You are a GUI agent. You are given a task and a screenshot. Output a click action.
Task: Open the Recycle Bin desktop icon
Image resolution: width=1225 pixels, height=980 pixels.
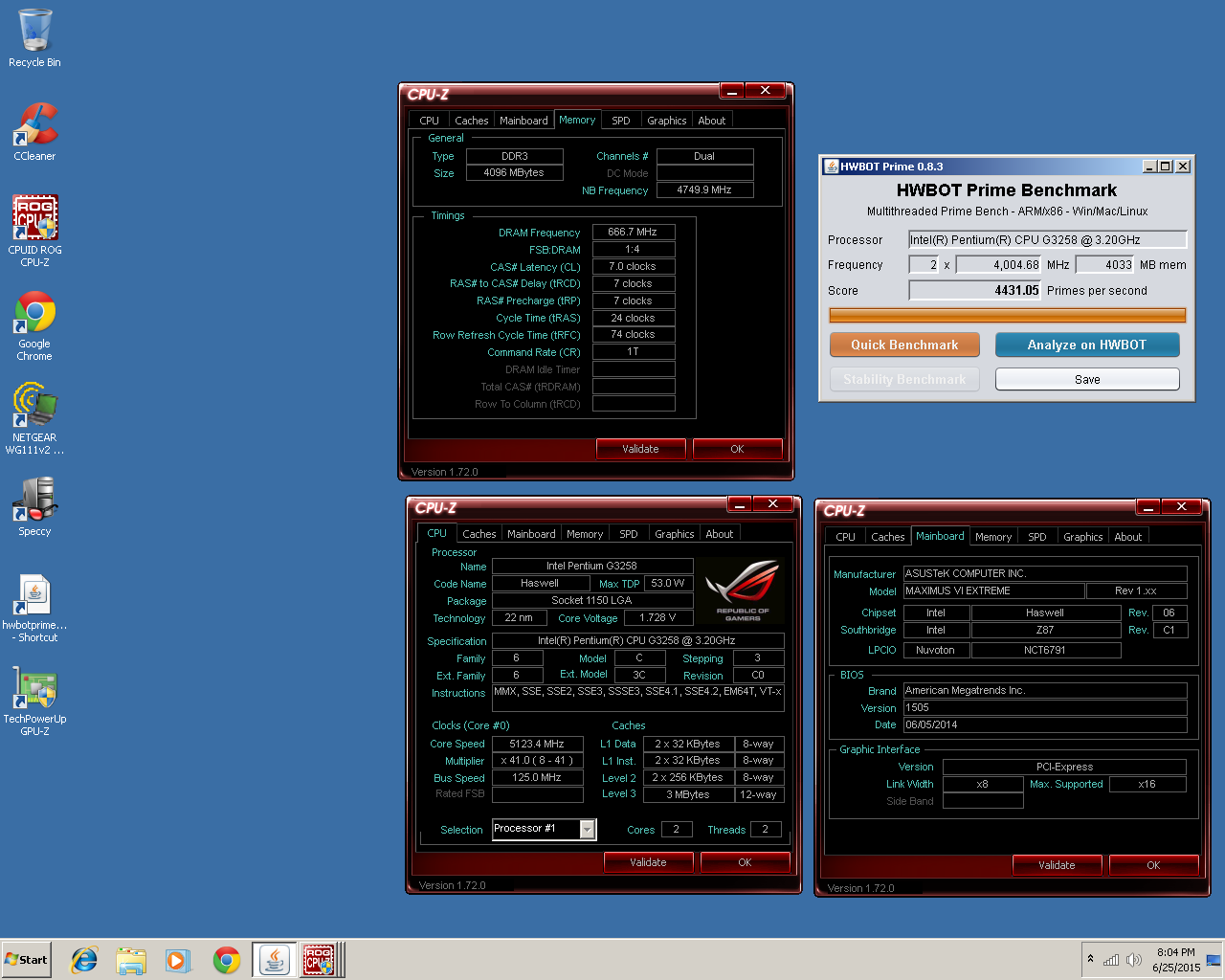(x=34, y=38)
